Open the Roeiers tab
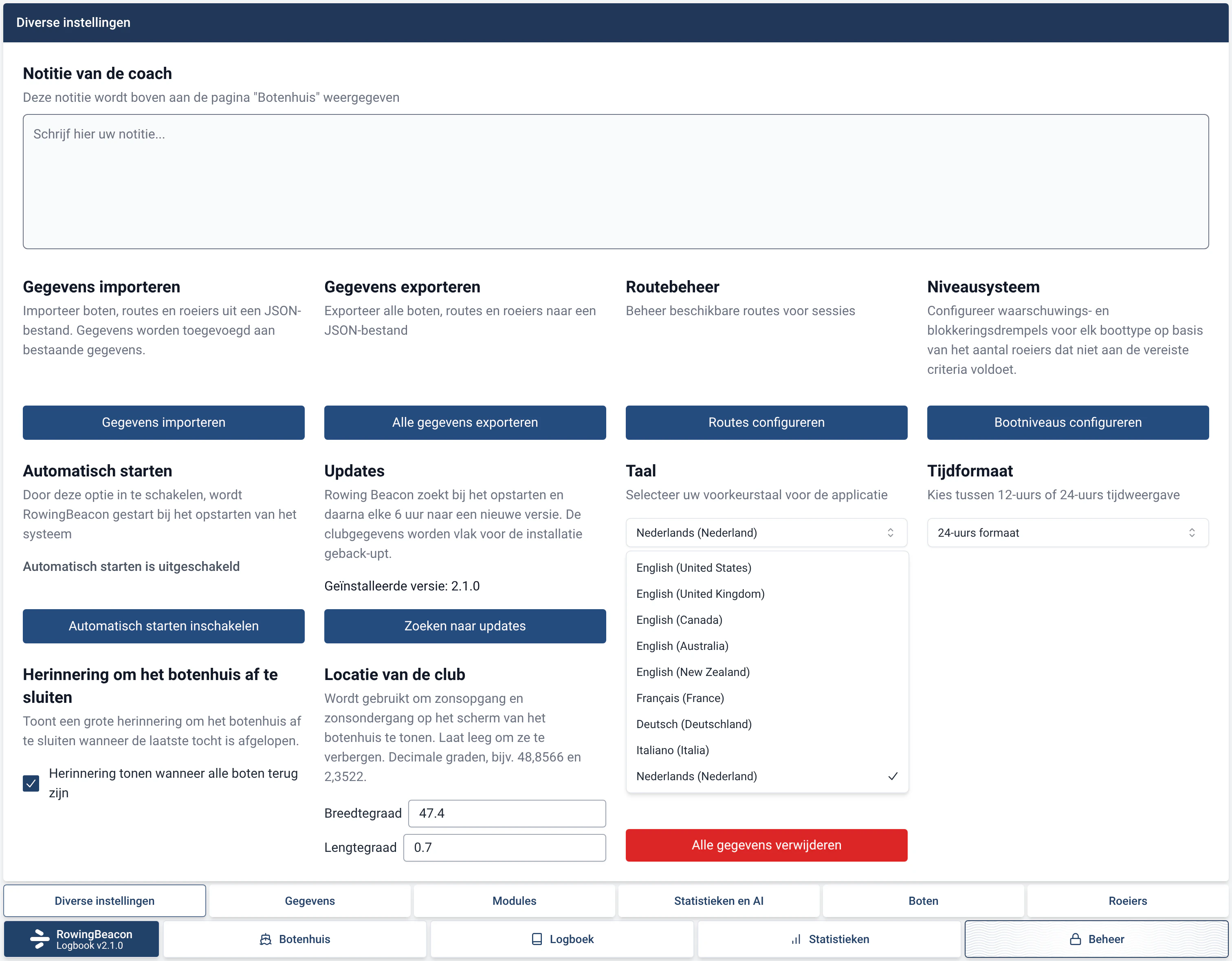Image resolution: width=1232 pixels, height=961 pixels. coord(1127,900)
